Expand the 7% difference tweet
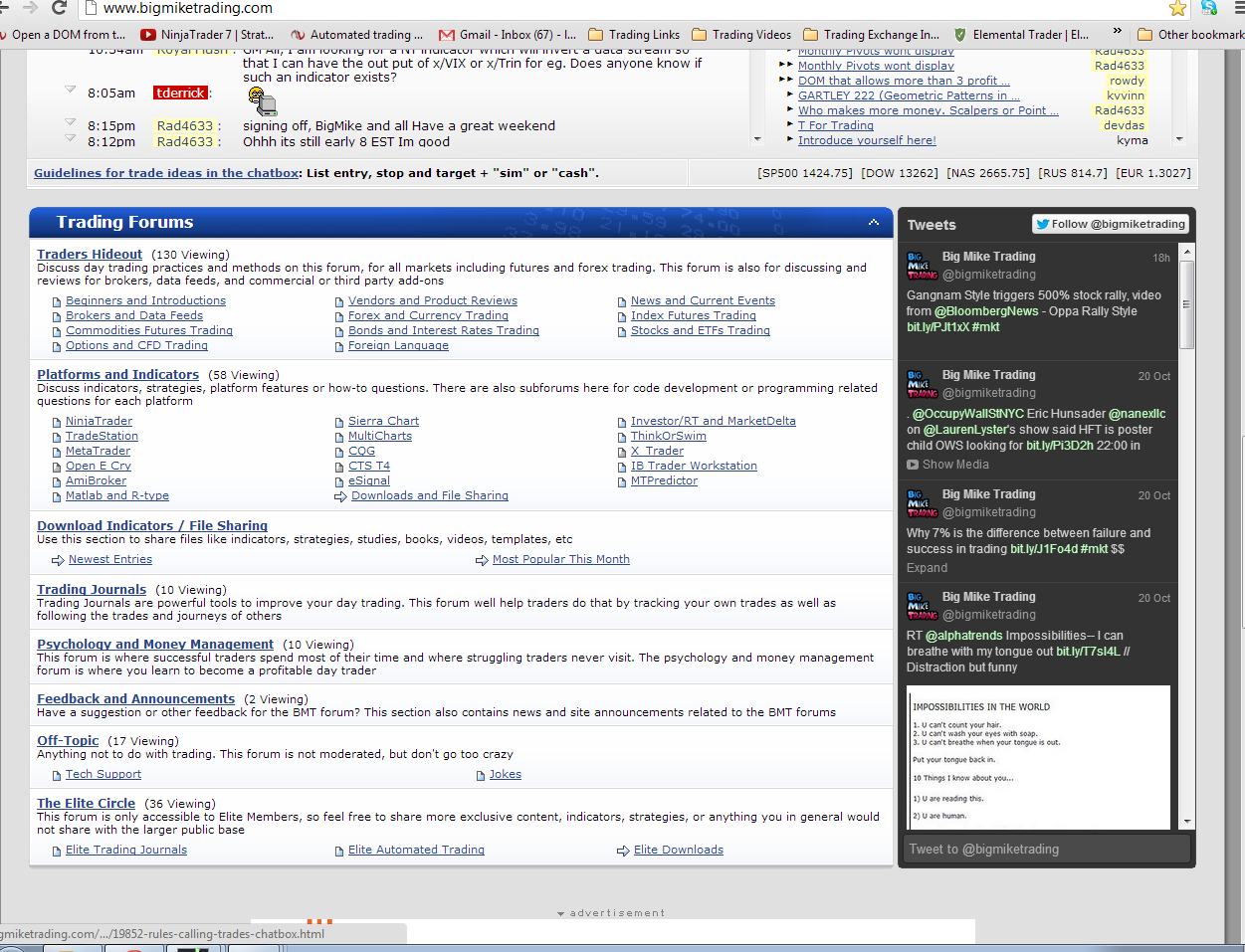 pyautogui.click(x=927, y=568)
